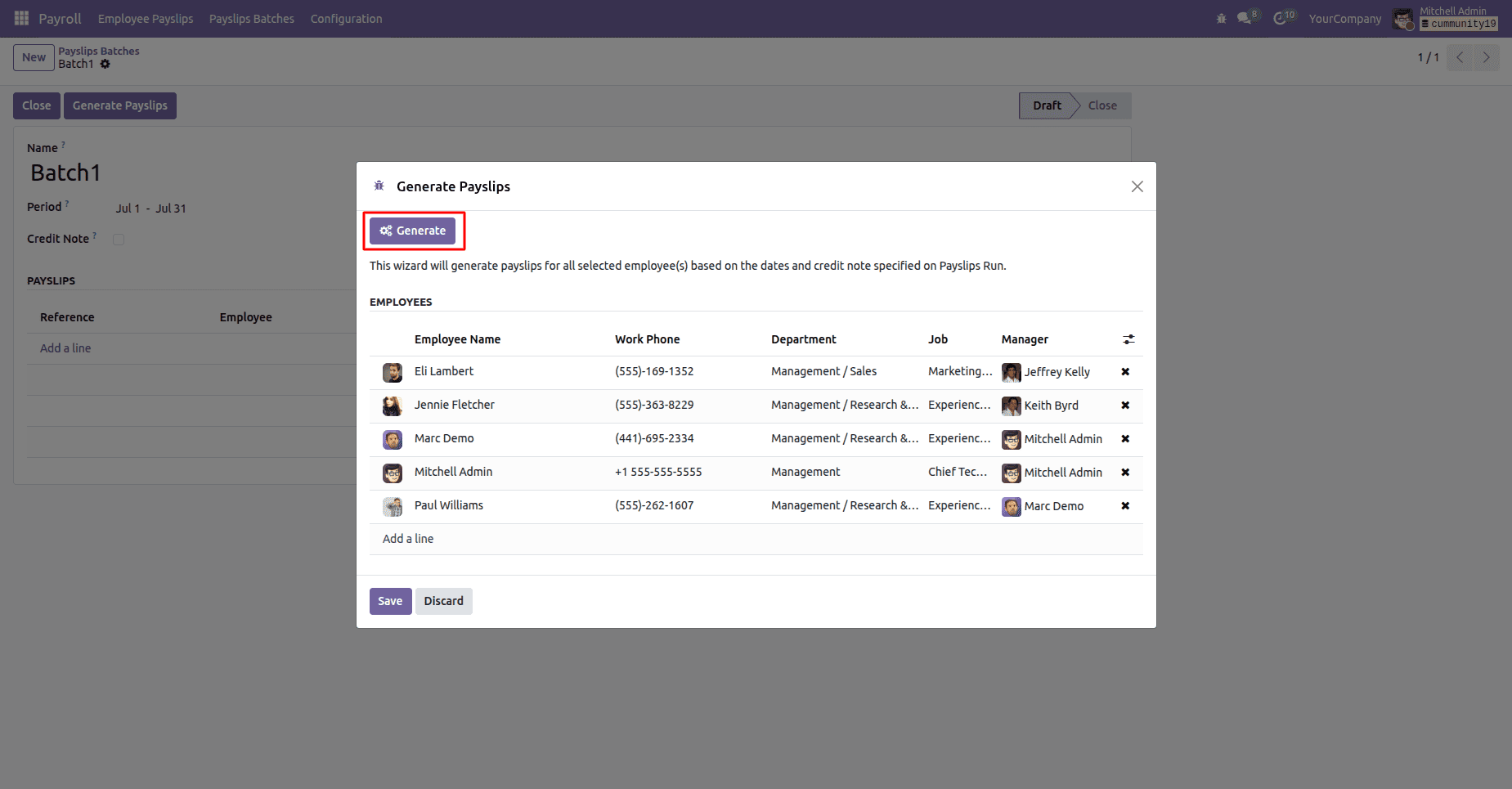The image size is (1512, 789).
Task: Click the Payroll app title
Action: 60,18
